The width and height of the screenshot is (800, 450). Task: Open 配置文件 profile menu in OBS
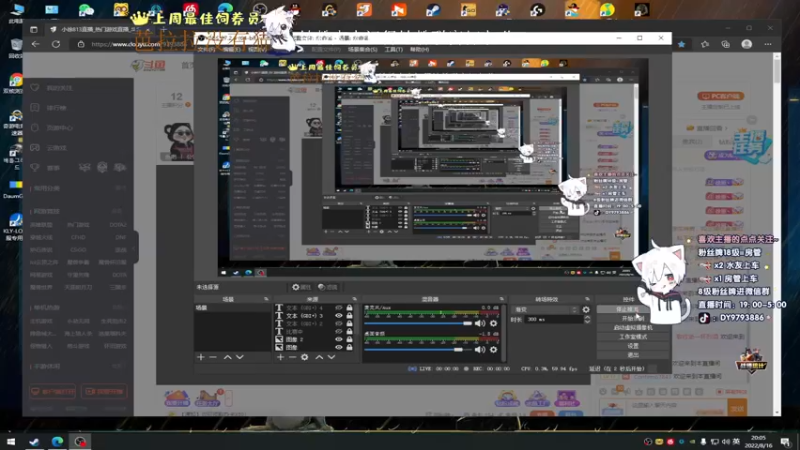click(x=326, y=49)
